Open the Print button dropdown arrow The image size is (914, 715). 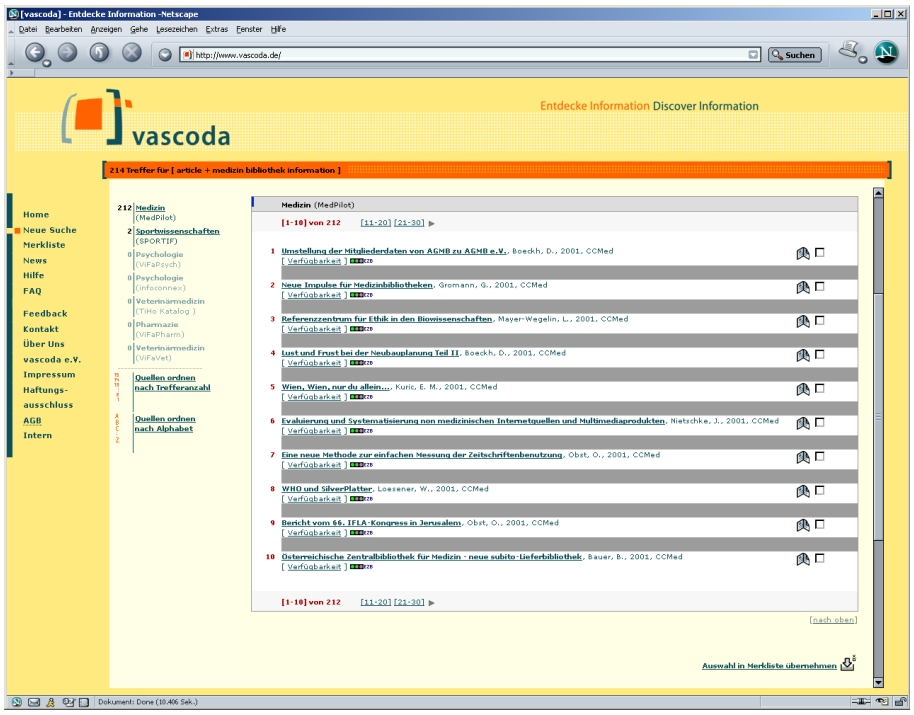[x=862, y=59]
